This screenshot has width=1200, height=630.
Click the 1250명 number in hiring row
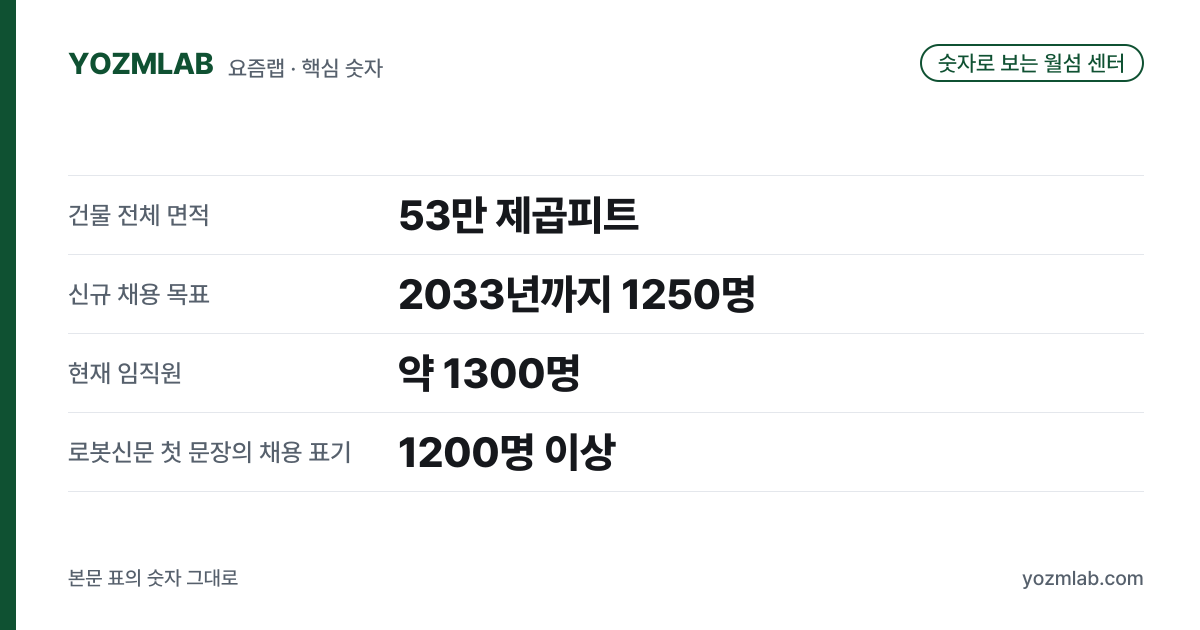coord(688,294)
